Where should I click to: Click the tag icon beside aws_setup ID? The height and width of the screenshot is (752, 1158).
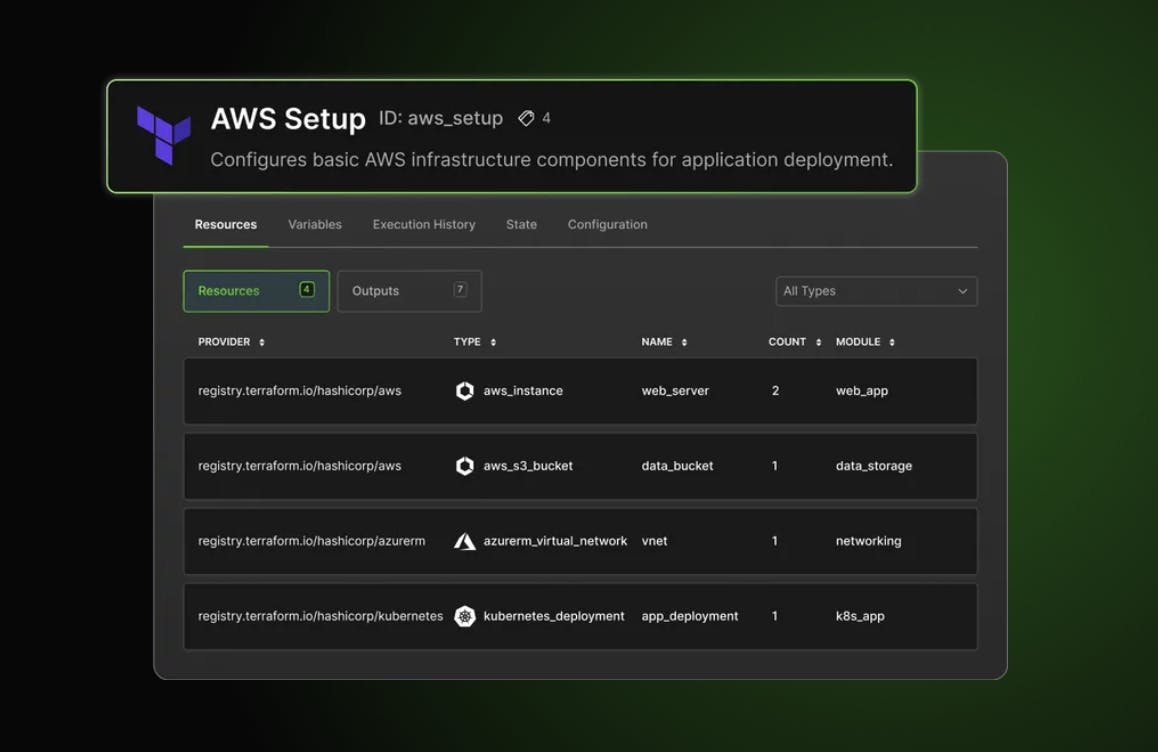coord(526,118)
